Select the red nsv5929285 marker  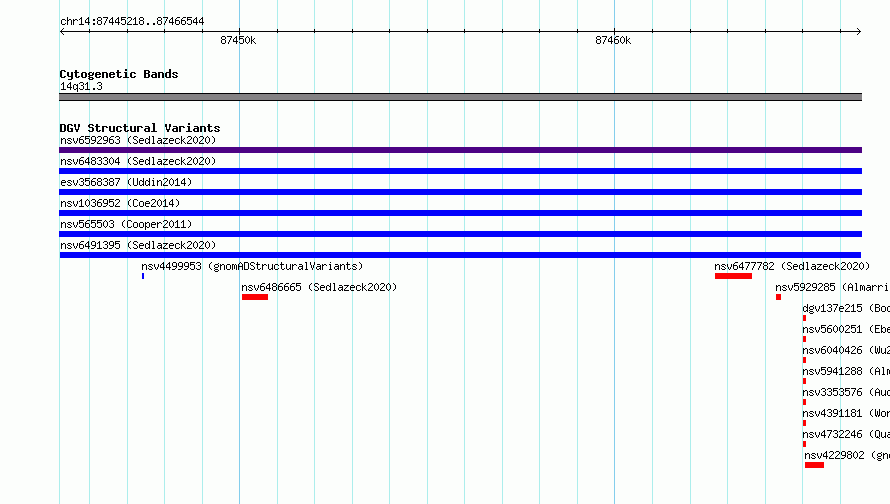click(x=778, y=297)
